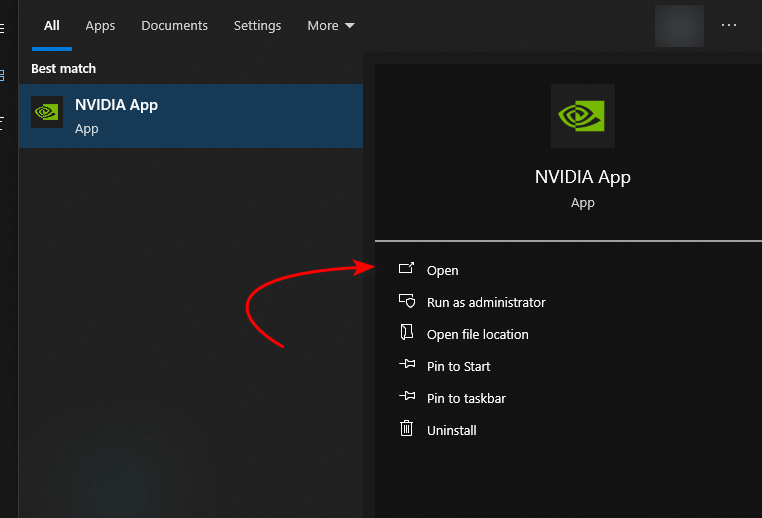
Task: Click the Pin to taskbar pin icon
Action: point(407,396)
